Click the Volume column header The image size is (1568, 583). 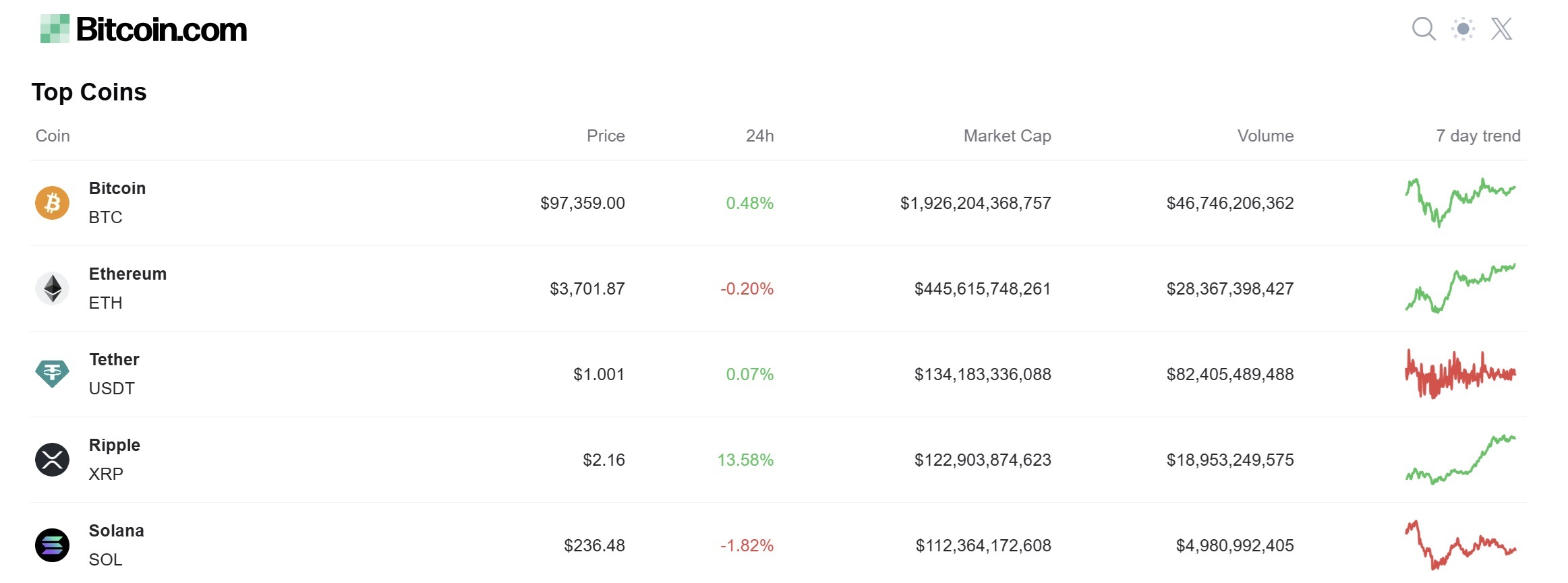click(x=1265, y=136)
